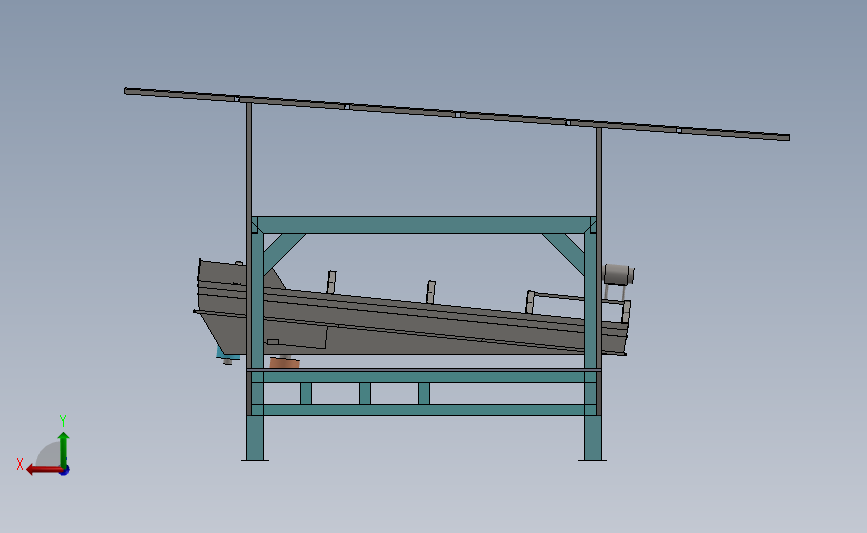Select the lowest horizontal teal frame beam
This screenshot has height=533, width=867.
coord(424,410)
